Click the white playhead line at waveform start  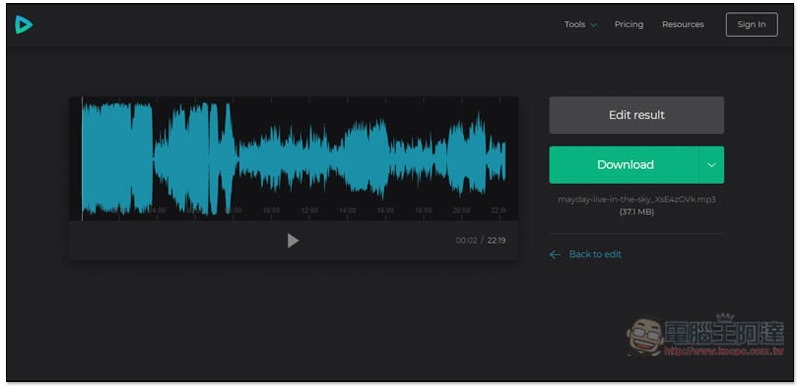pos(82,159)
